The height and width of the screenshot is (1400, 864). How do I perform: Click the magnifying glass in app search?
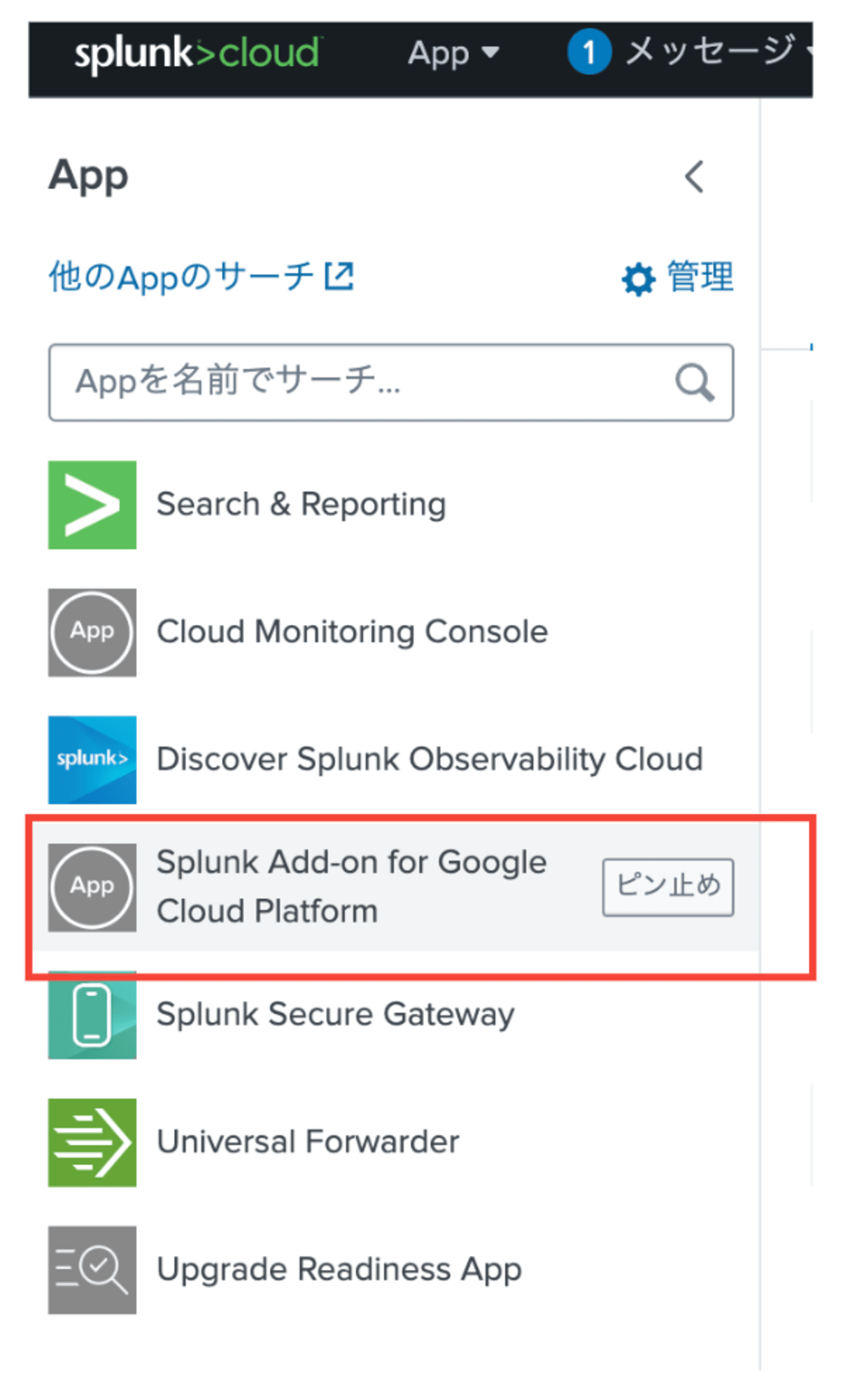point(694,382)
